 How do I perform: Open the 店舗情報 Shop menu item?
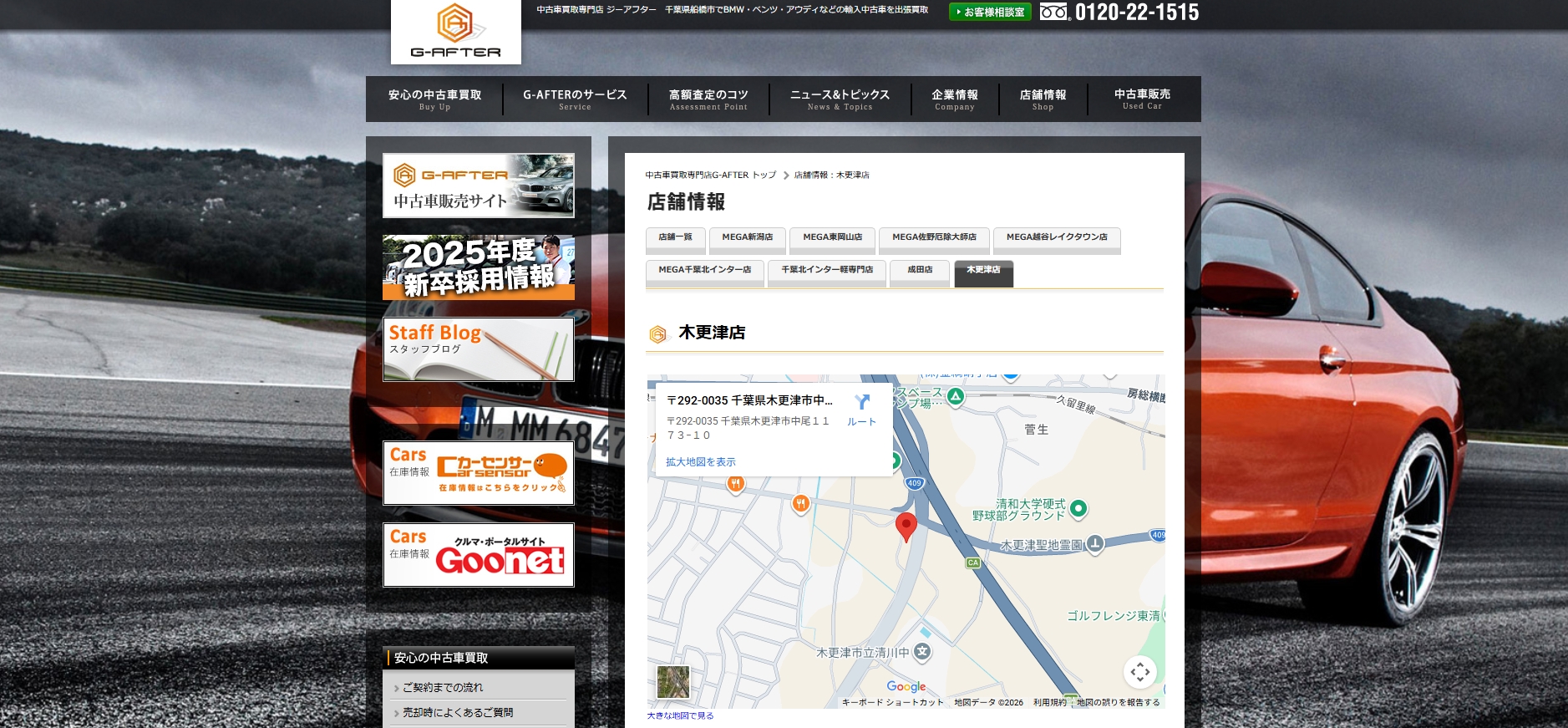point(1043,99)
